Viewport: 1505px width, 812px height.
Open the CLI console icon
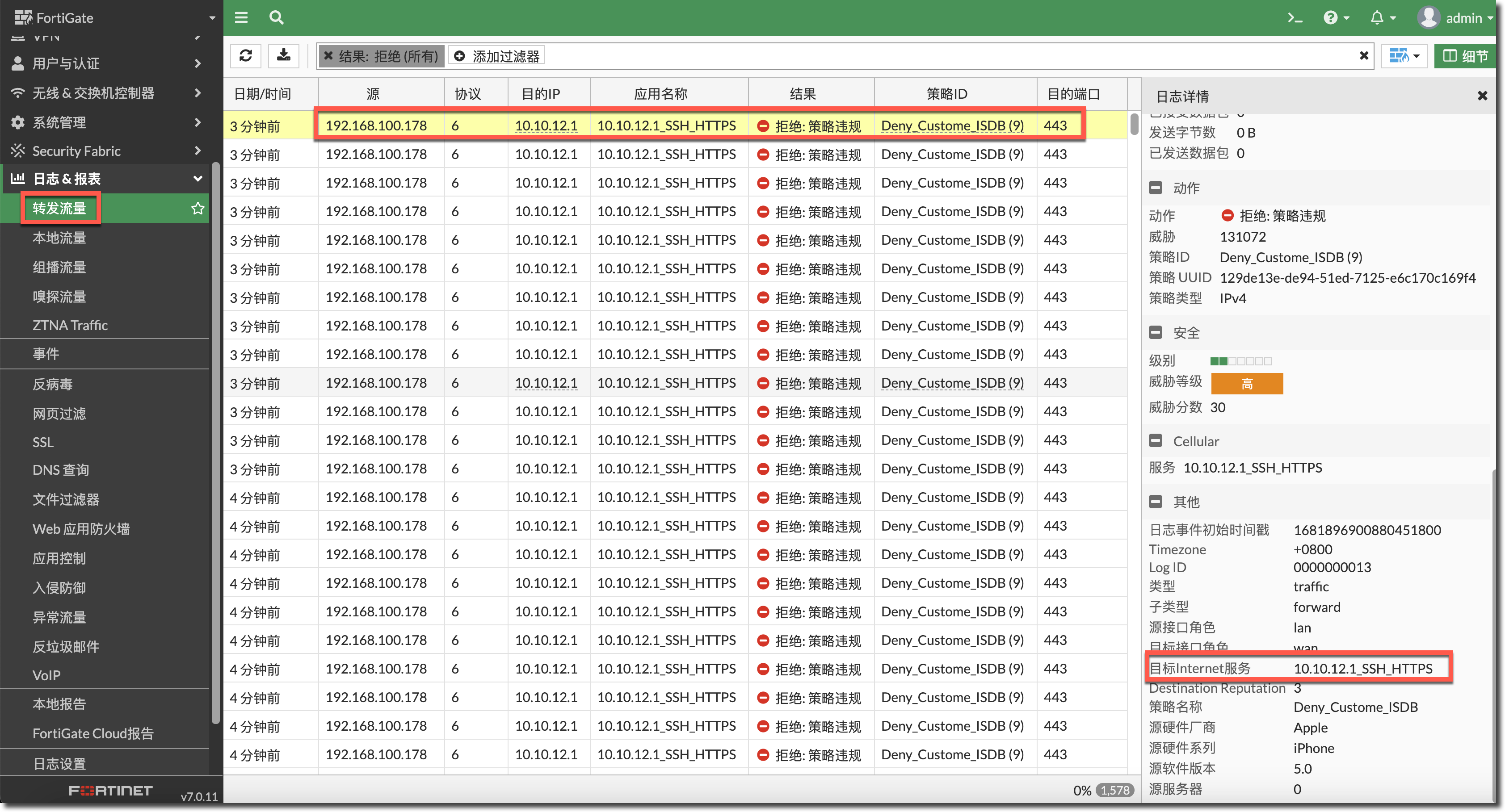(x=1295, y=17)
